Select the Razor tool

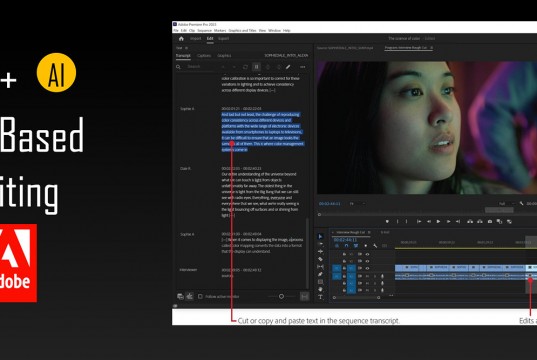coord(320,259)
